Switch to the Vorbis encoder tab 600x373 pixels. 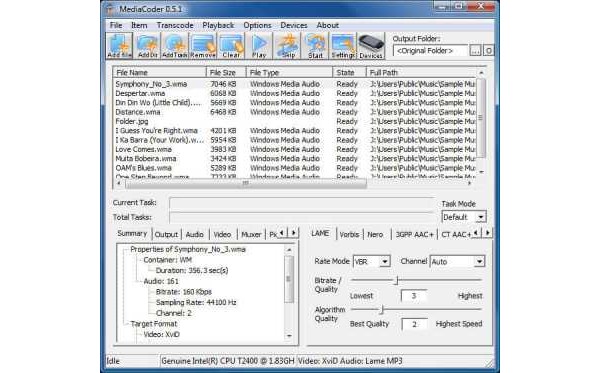349,234
